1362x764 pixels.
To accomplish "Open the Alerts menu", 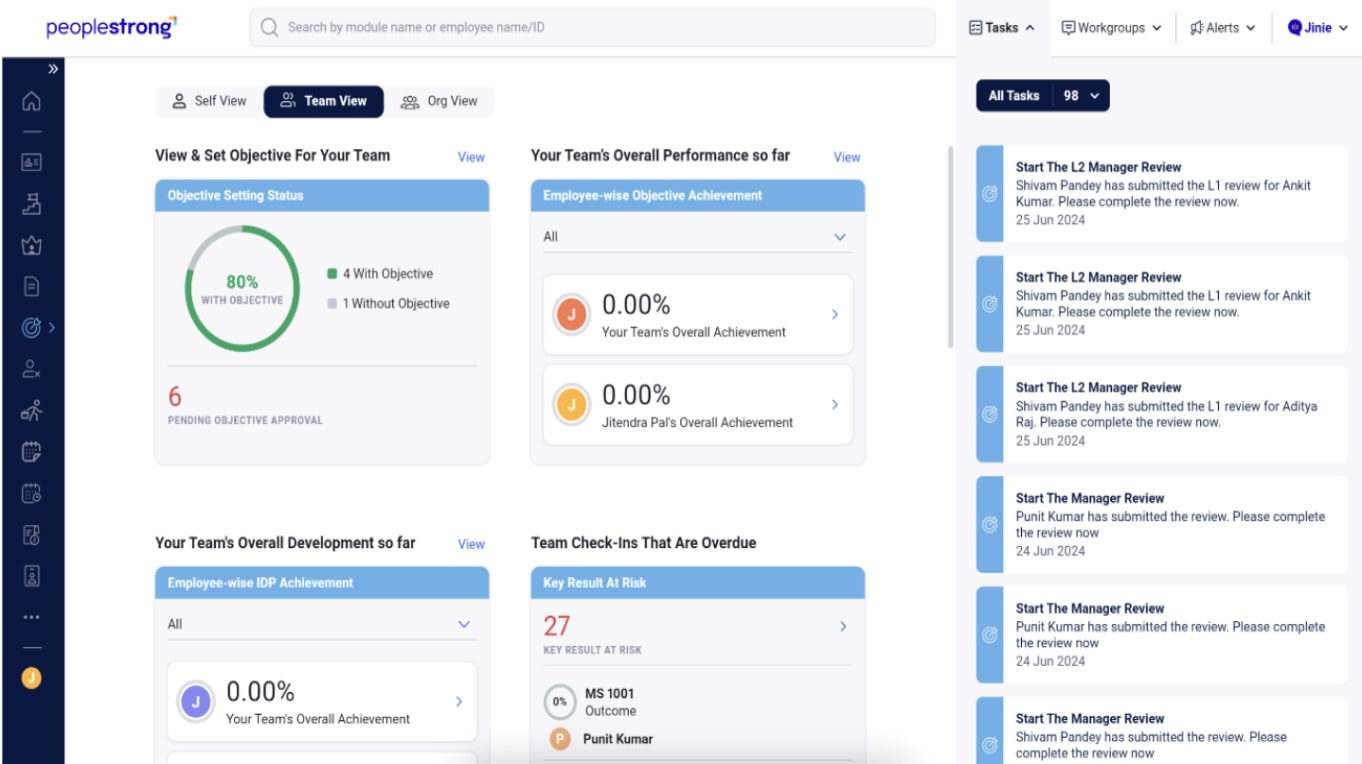I will [x=1222, y=28].
